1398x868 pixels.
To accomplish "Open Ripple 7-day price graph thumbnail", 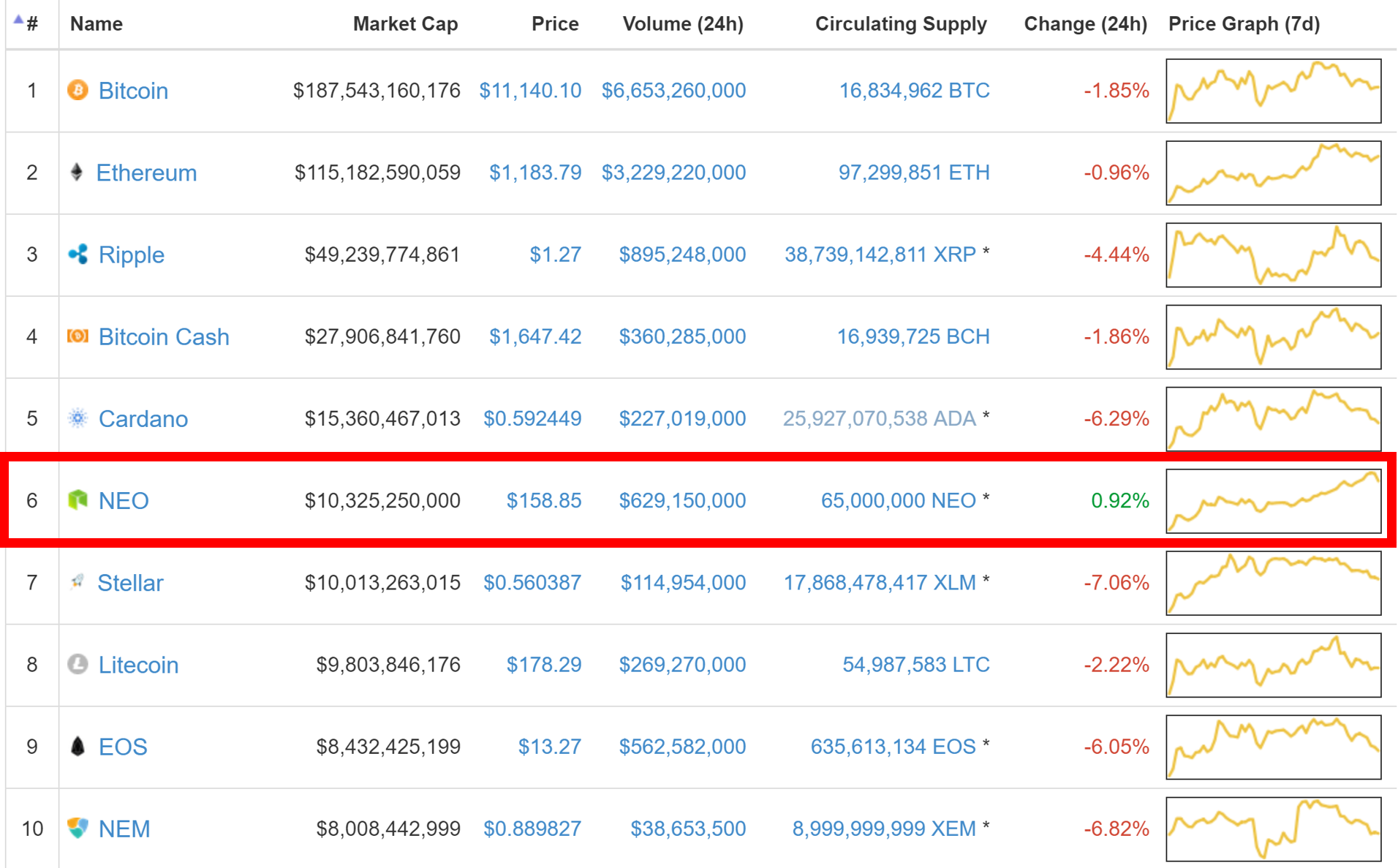I will (x=1274, y=254).
